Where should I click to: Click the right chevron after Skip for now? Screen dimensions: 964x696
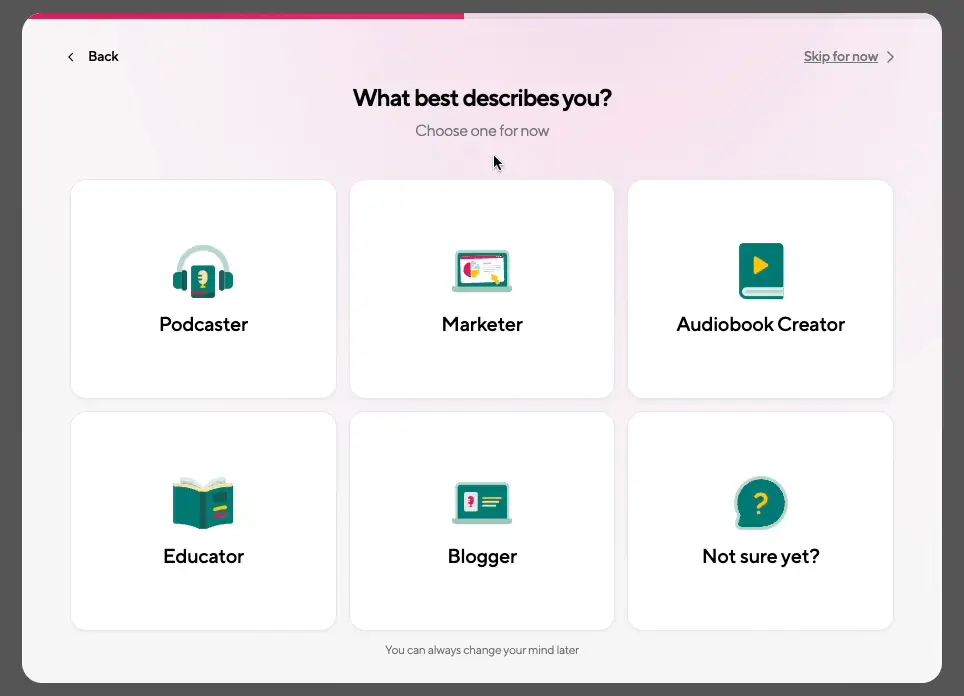(890, 57)
